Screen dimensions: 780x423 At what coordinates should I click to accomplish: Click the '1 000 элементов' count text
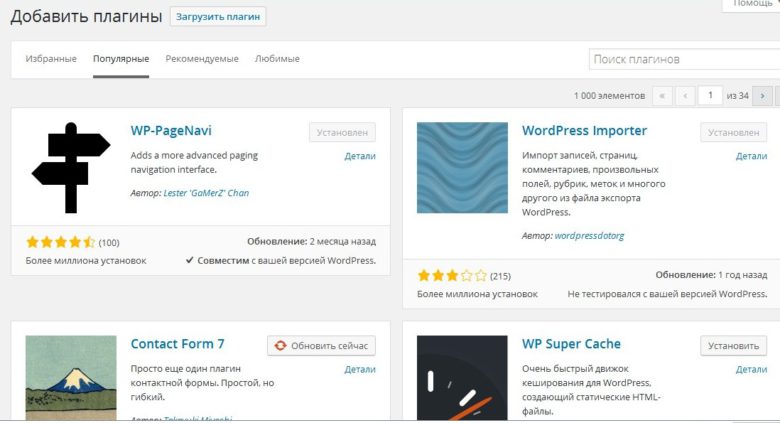tap(609, 96)
